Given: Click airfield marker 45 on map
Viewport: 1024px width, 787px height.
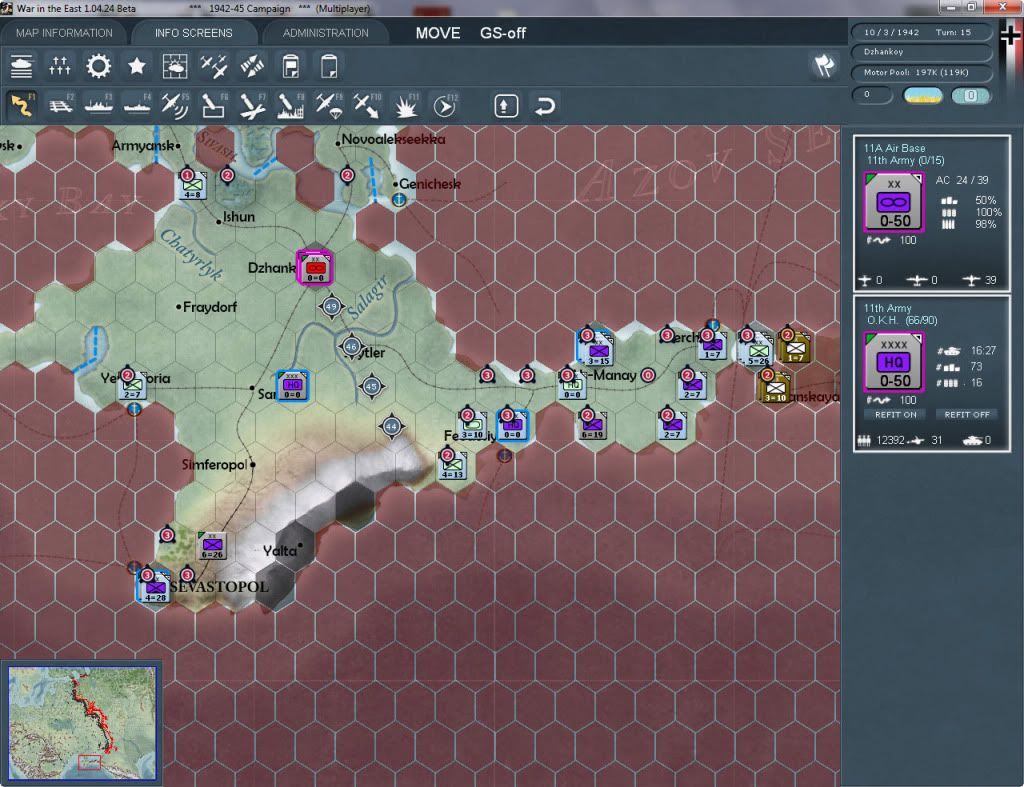Looking at the screenshot, I should [x=372, y=387].
